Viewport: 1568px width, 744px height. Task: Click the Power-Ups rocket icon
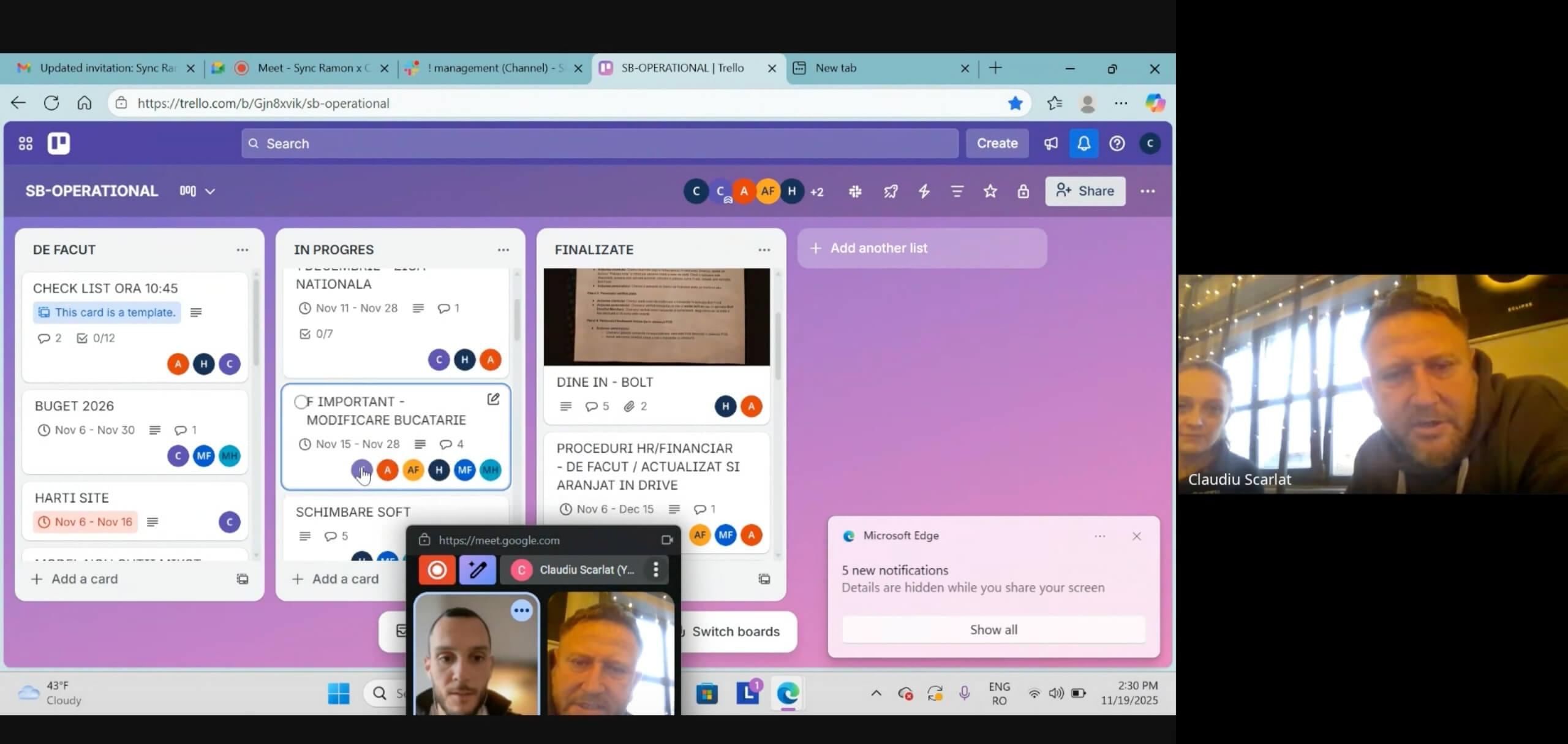(891, 191)
